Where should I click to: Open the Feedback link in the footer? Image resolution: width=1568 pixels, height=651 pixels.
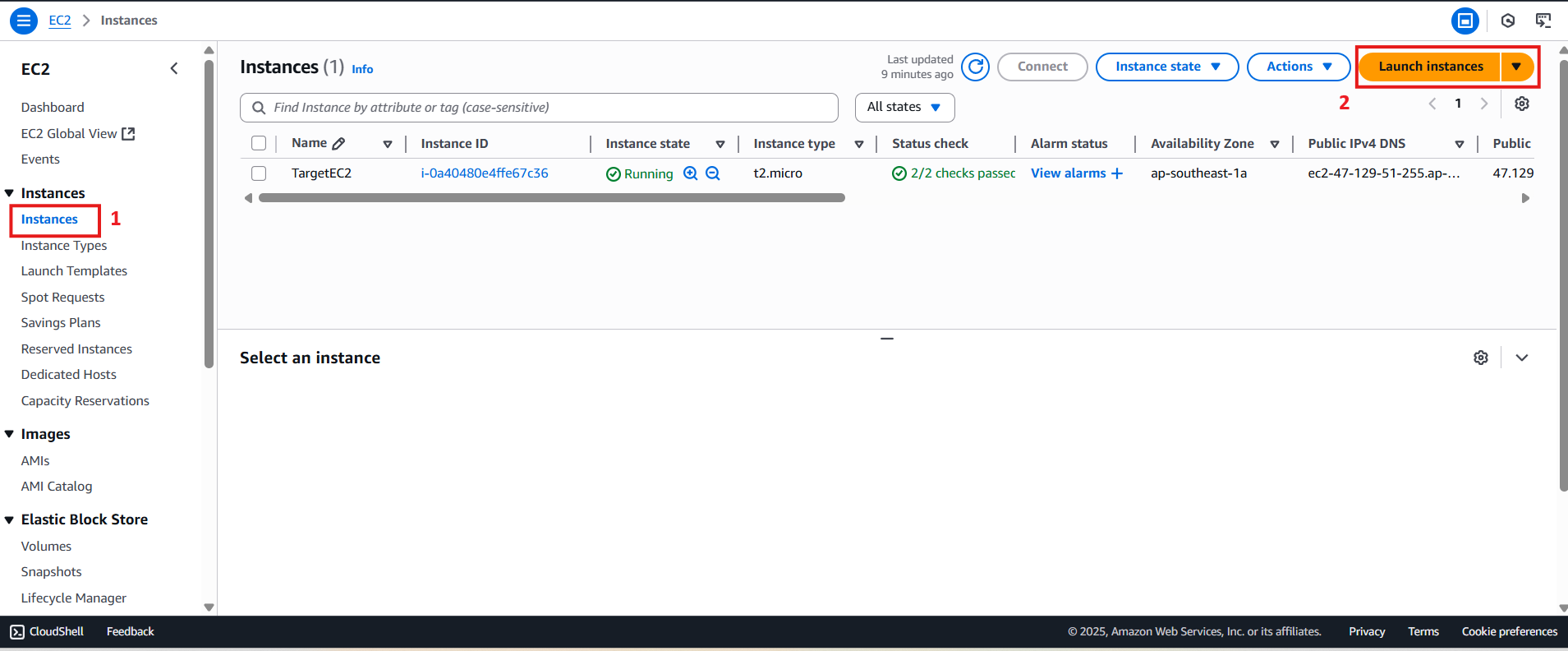130,631
